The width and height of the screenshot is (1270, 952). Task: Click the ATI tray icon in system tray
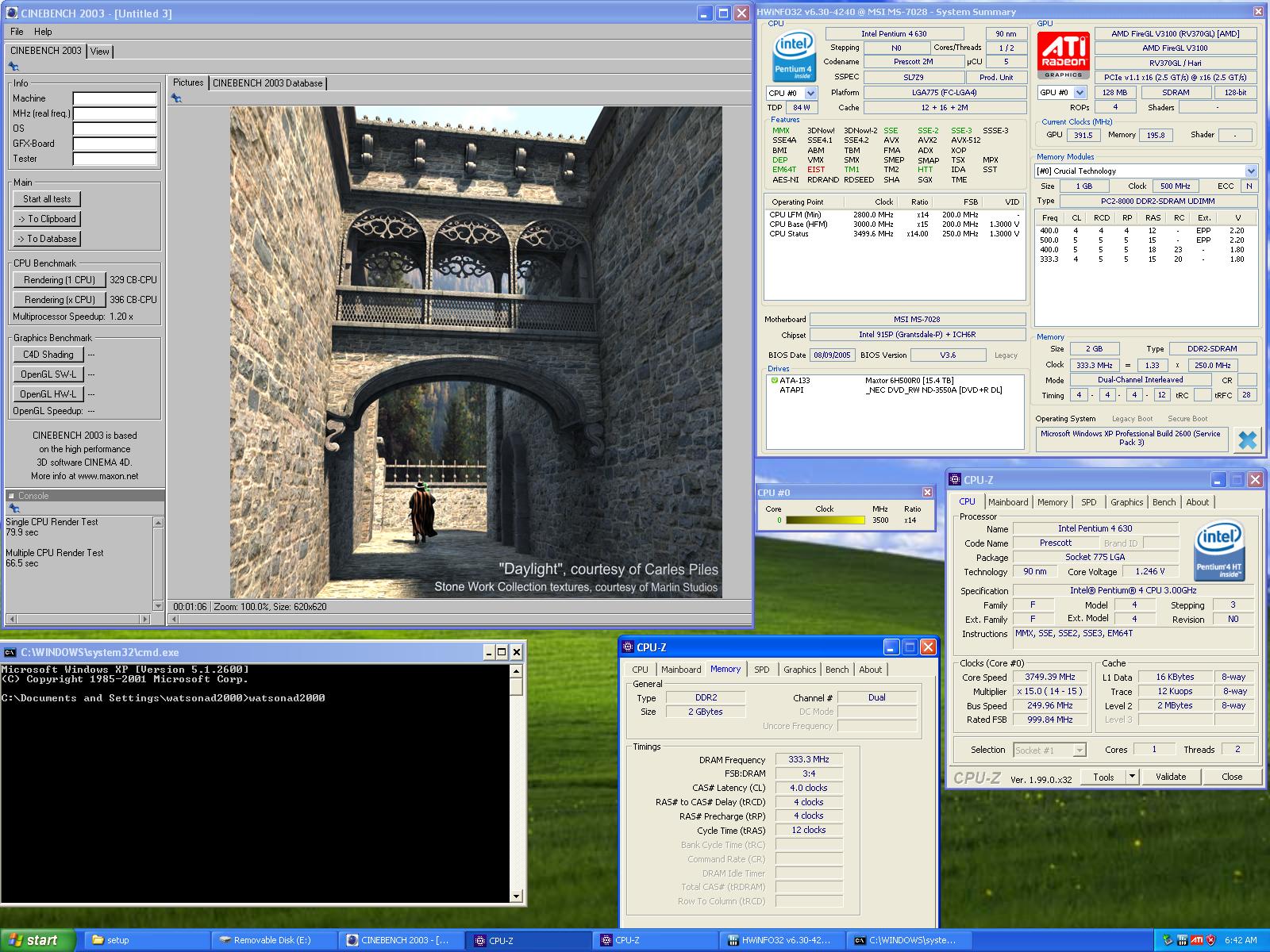(1196, 940)
